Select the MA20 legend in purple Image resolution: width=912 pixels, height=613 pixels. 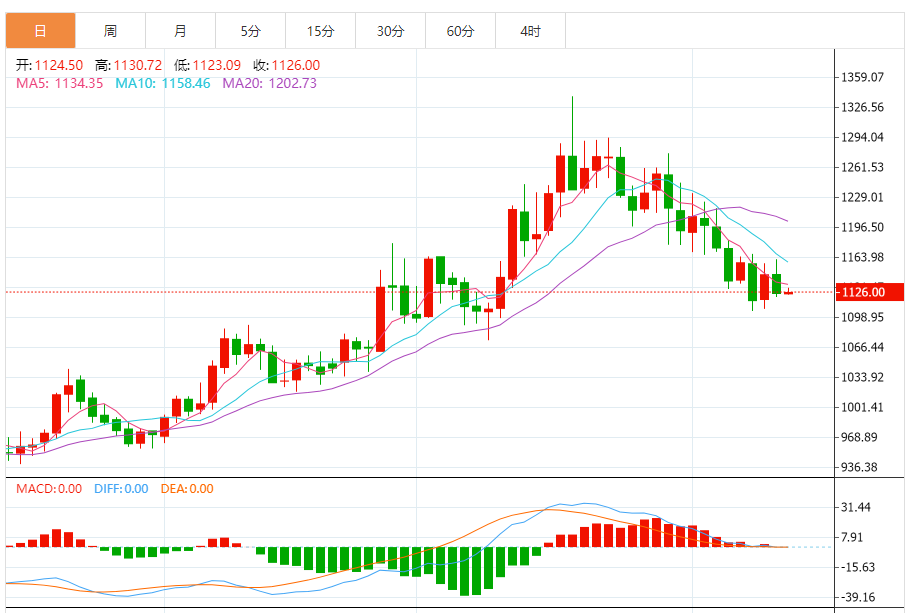(269, 83)
